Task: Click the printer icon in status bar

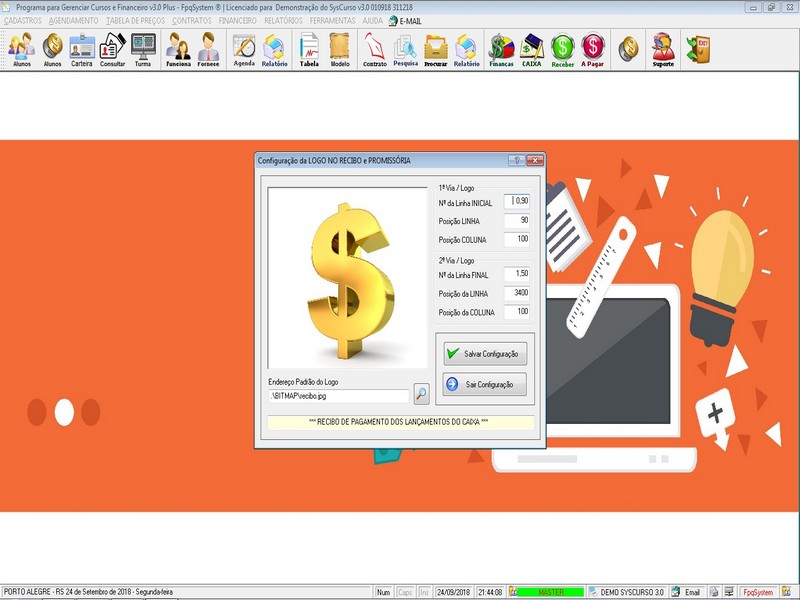Action: pos(714,592)
